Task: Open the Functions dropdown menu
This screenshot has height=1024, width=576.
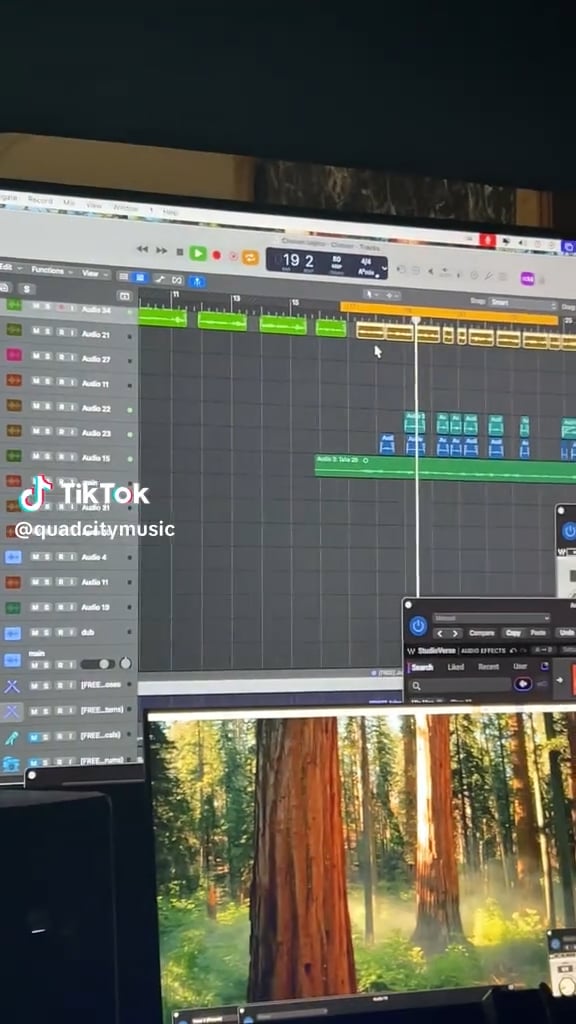Action: [52, 270]
